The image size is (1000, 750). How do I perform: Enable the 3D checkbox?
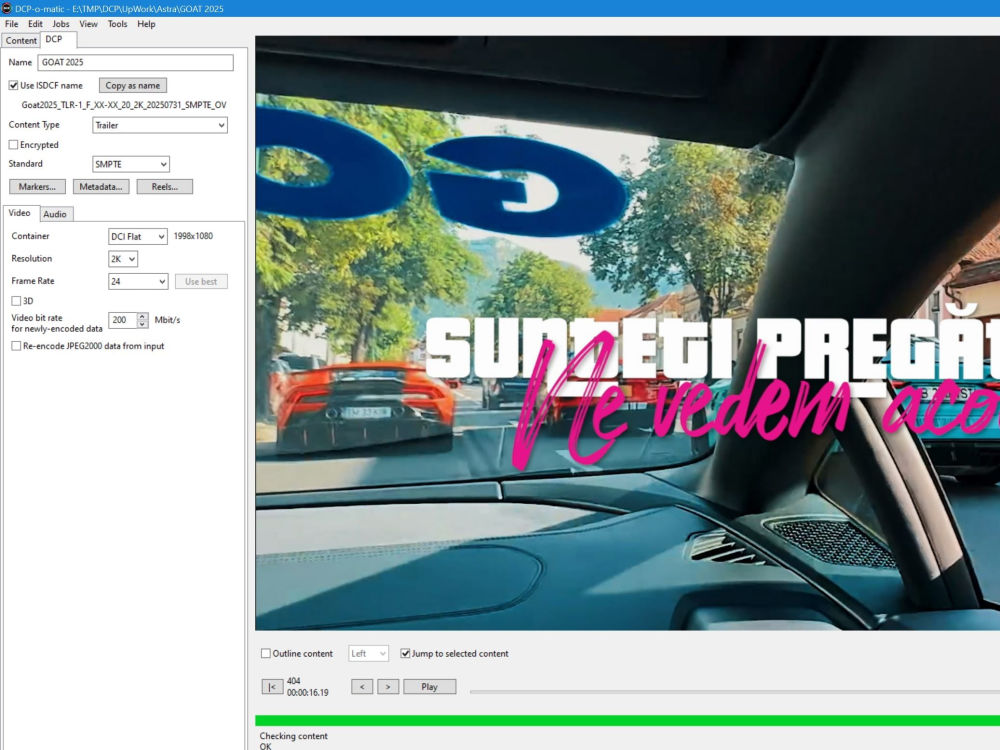pos(16,301)
